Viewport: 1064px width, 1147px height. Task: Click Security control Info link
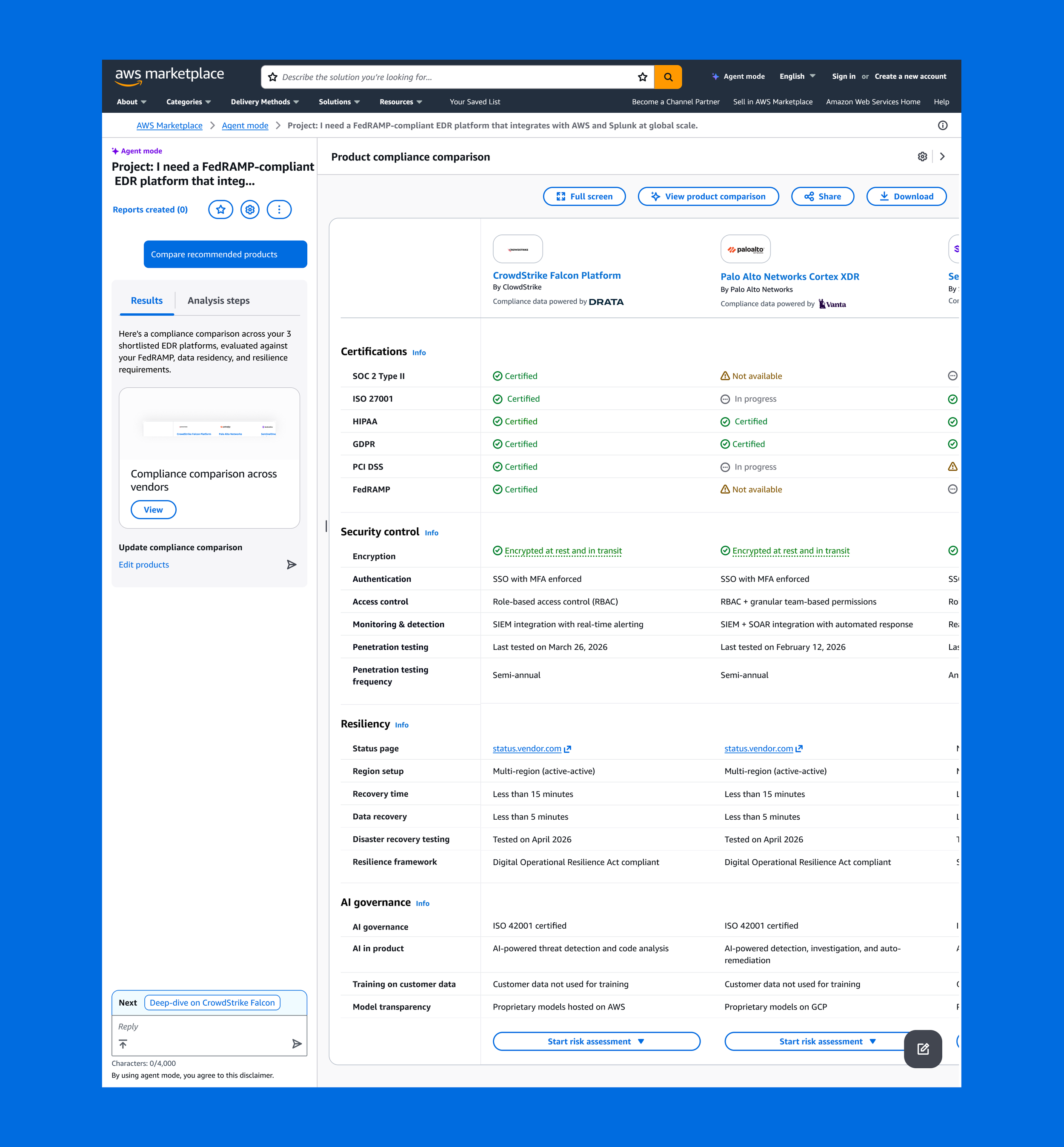[x=431, y=532]
